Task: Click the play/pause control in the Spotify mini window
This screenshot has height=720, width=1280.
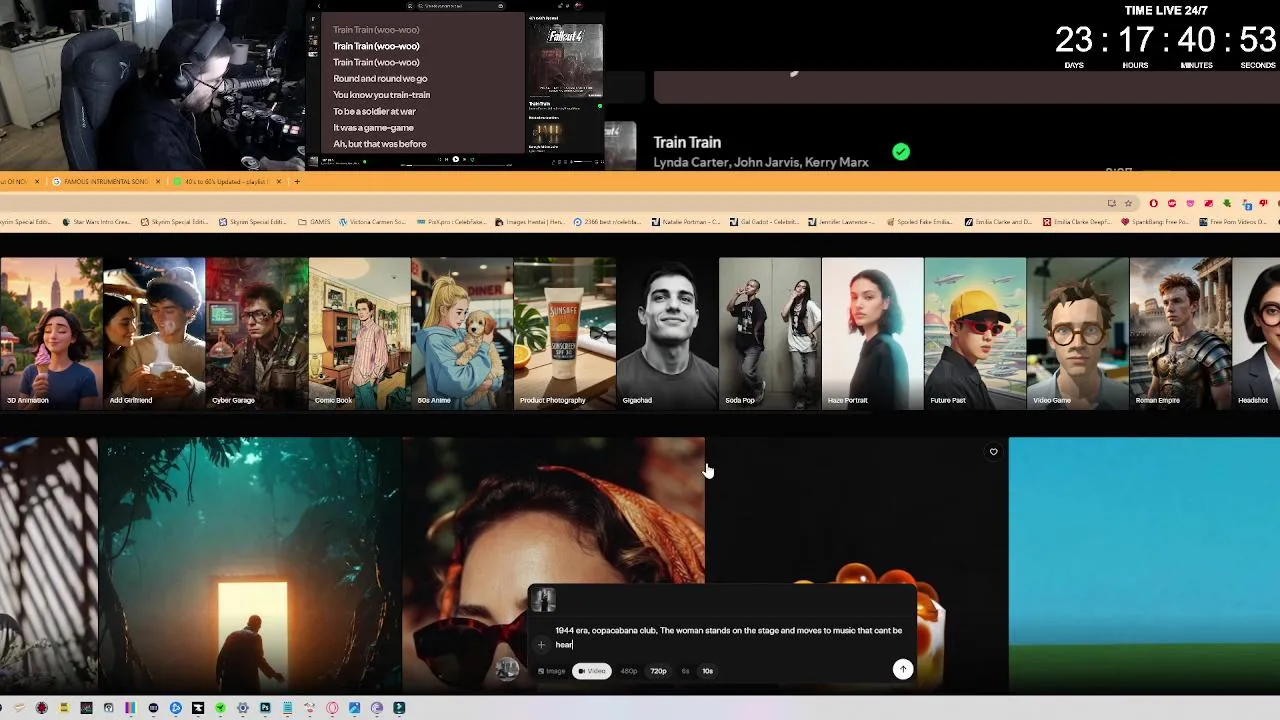Action: [455, 159]
